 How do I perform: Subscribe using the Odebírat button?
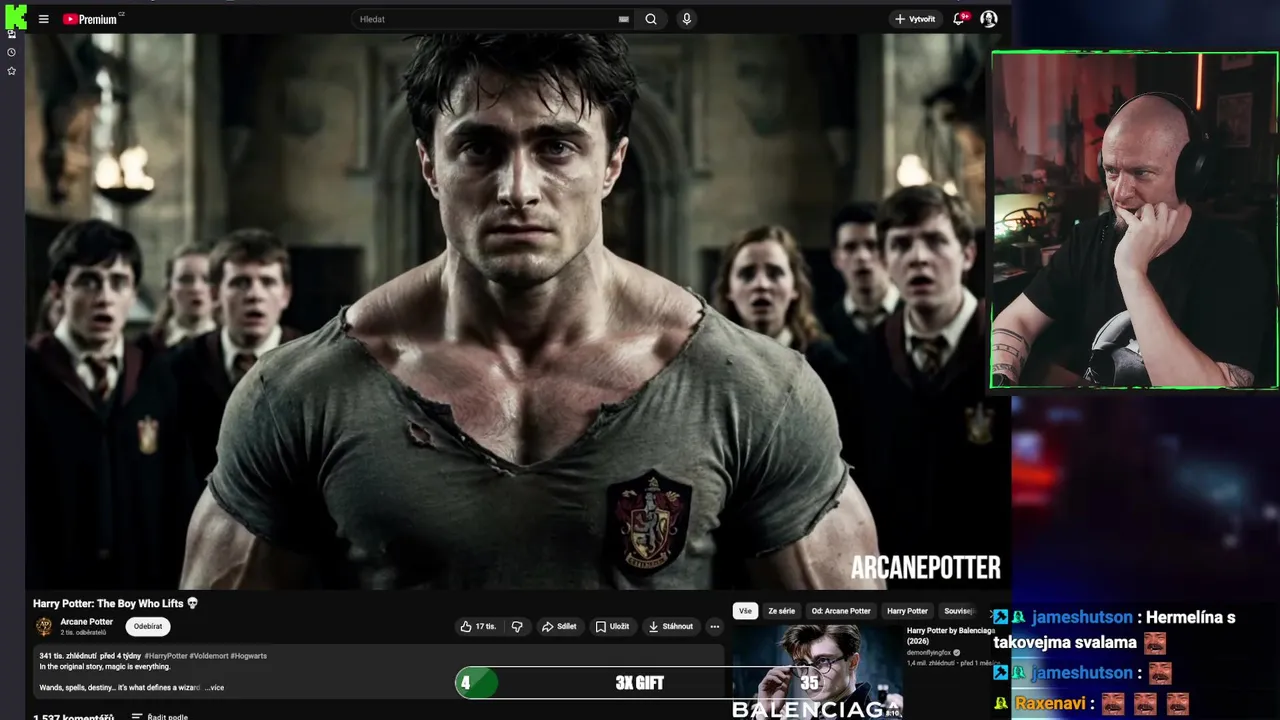pos(148,626)
